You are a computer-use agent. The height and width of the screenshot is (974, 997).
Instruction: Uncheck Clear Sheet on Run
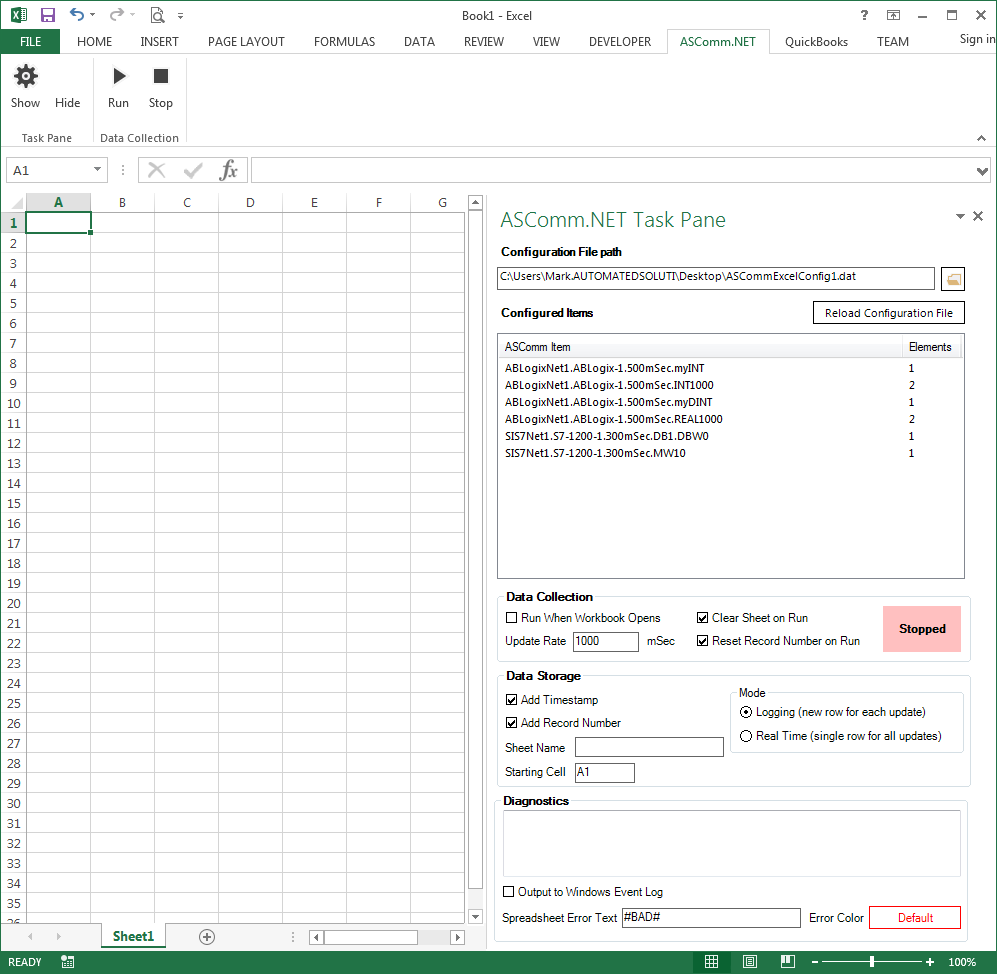[702, 617]
